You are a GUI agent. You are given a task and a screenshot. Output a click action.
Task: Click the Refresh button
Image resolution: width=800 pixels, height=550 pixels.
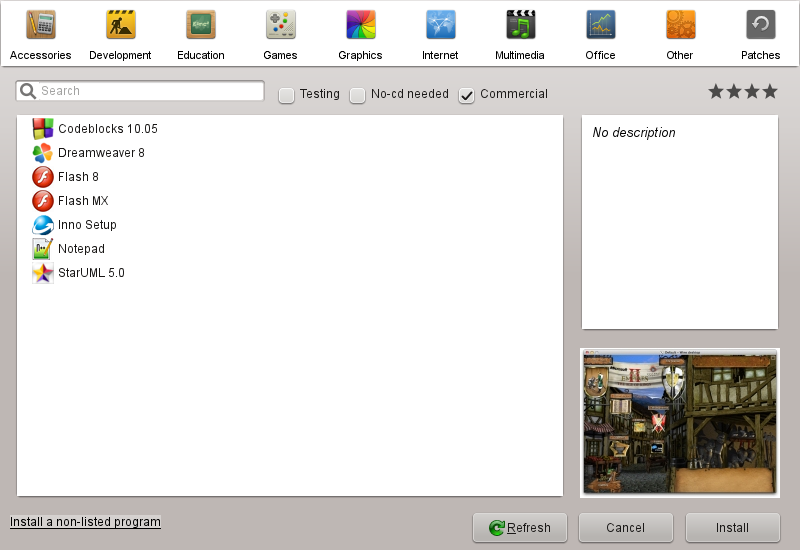(x=520, y=528)
